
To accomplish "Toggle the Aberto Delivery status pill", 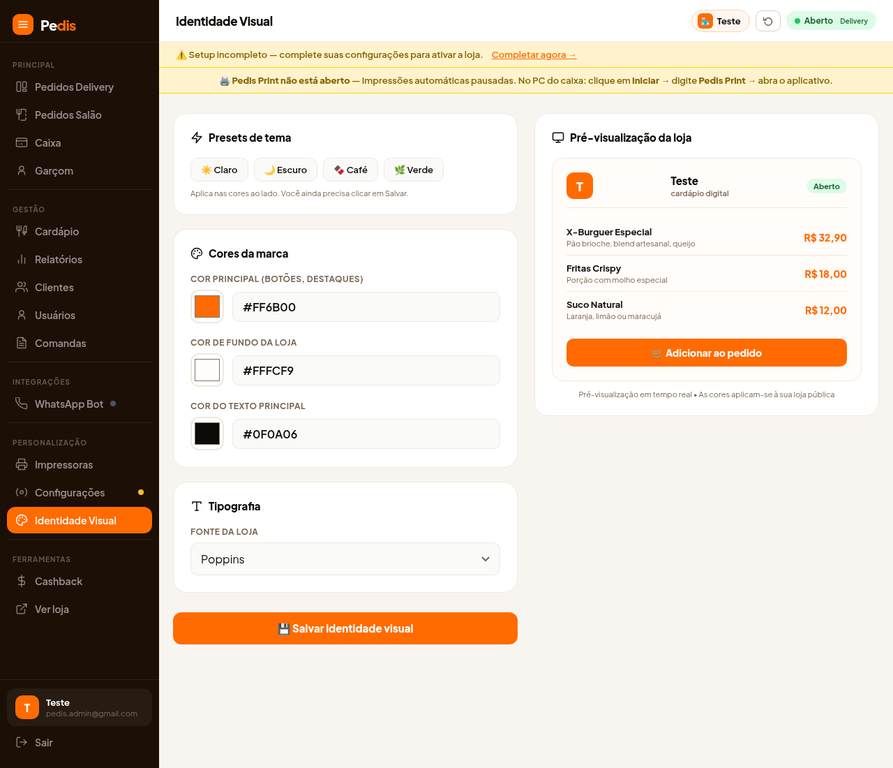I will [831, 21].
